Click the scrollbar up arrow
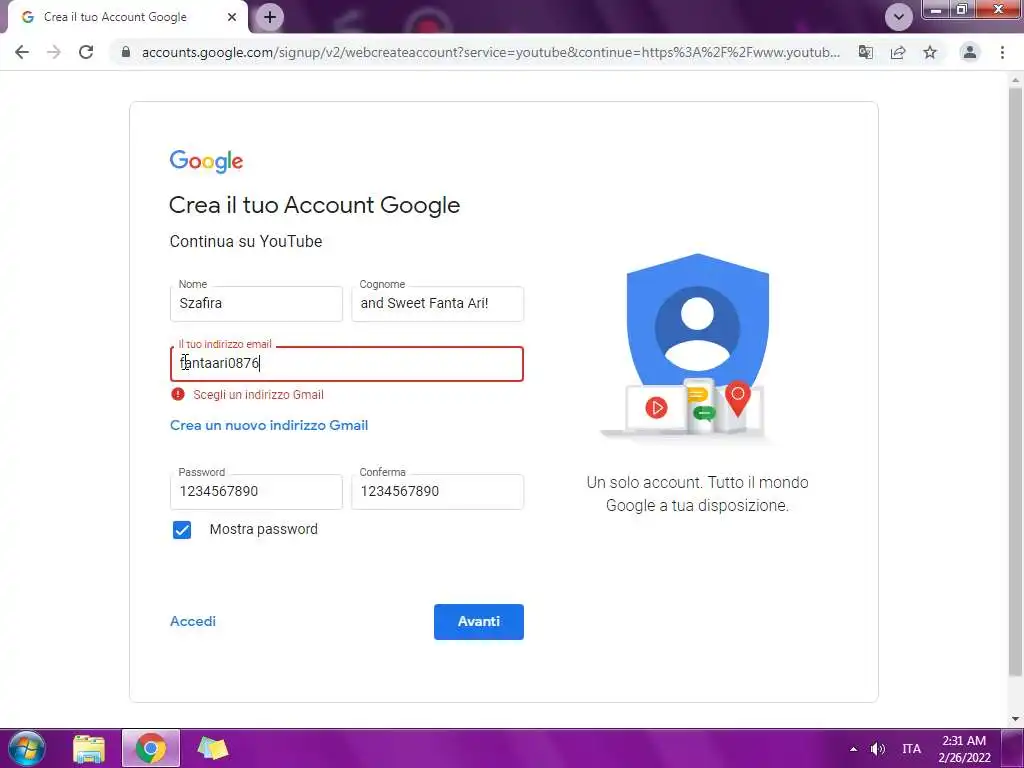Viewport: 1024px width, 768px height. click(1015, 80)
